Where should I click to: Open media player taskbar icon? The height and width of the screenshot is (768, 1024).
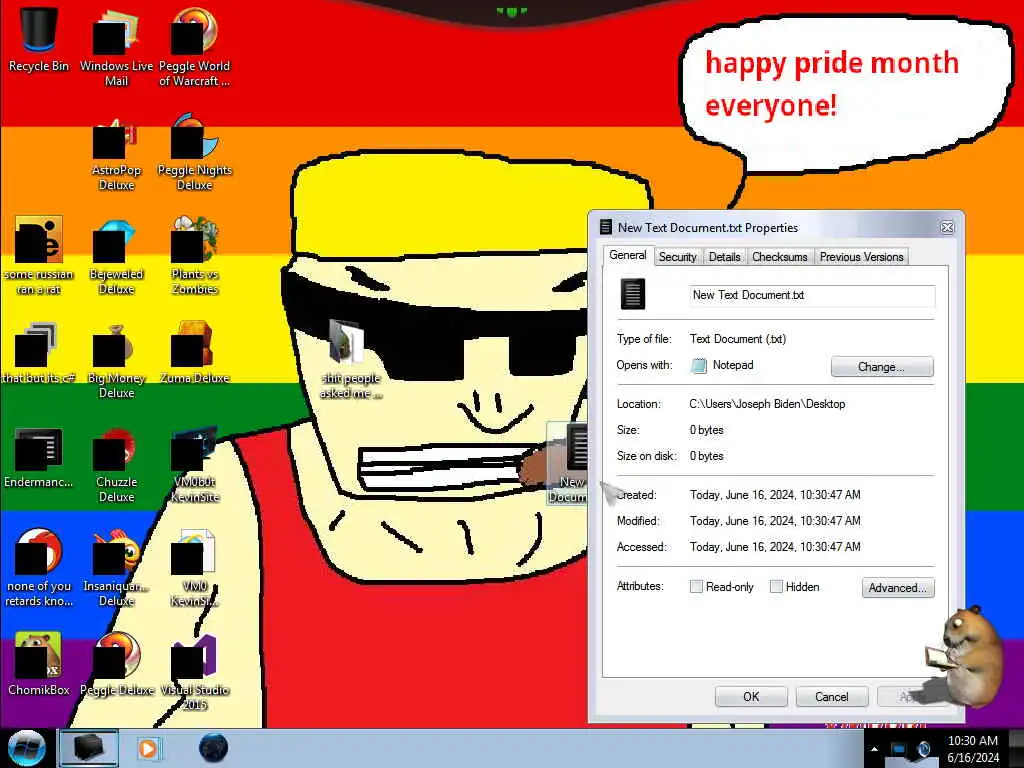148,748
